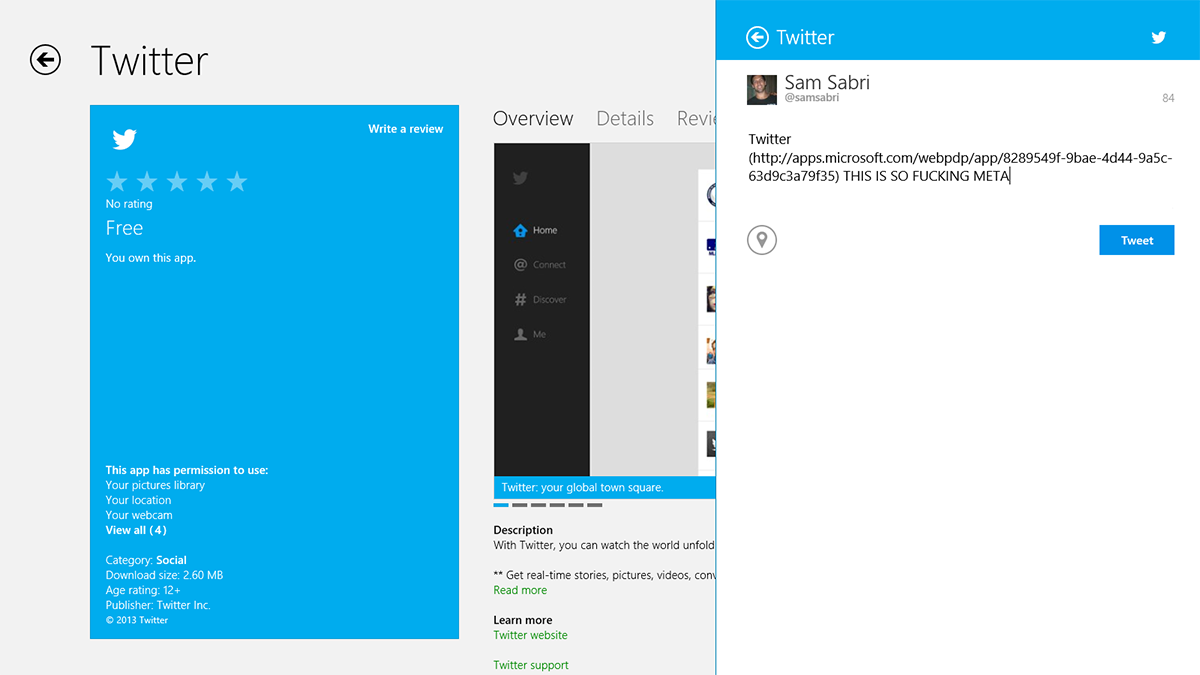Switch to the Overview tab
Viewport: 1200px width, 675px height.
[x=532, y=118]
